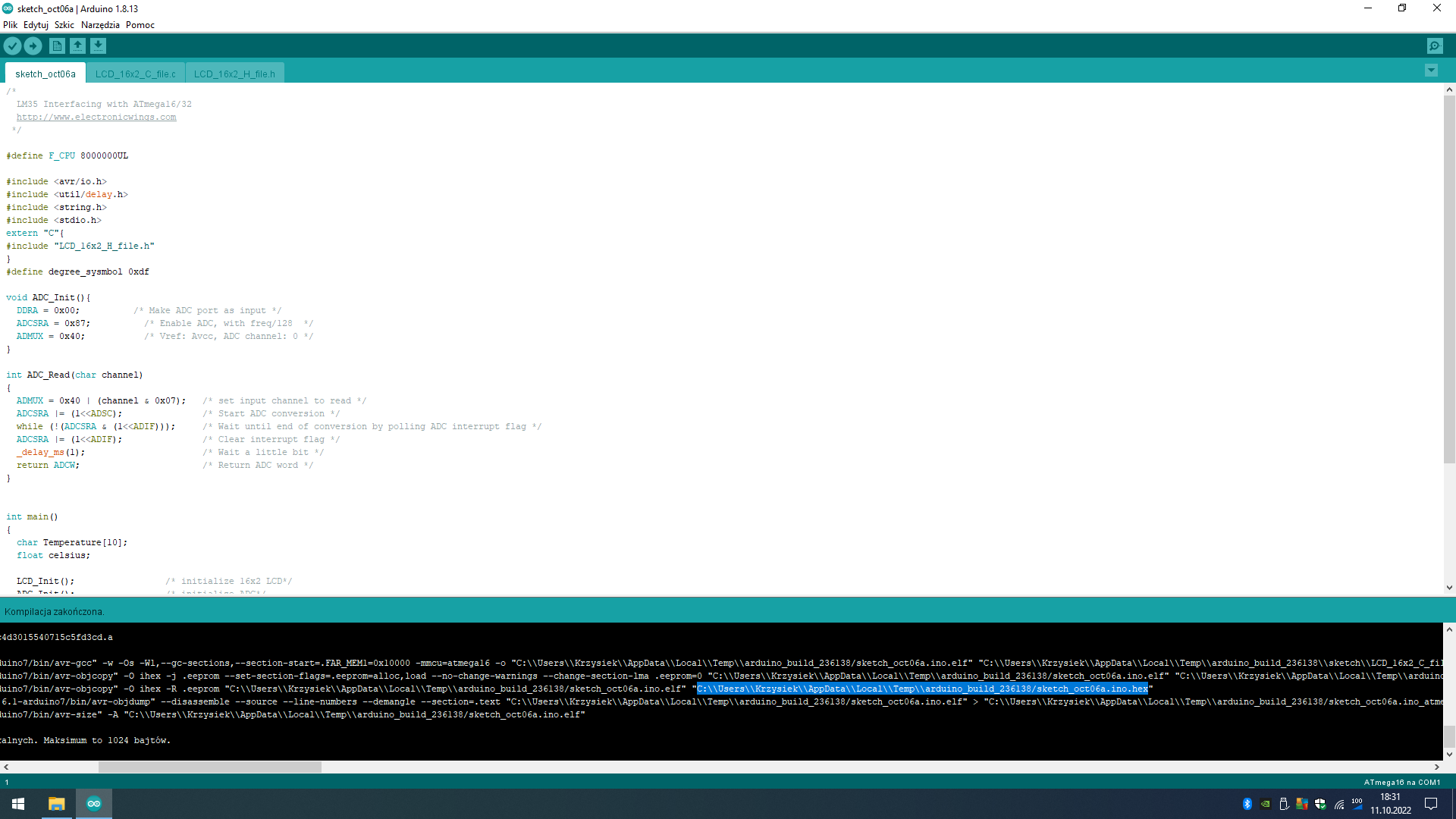The height and width of the screenshot is (819, 1456).
Task: Click the '_delay_ms(1);' code line
Action: [51, 452]
